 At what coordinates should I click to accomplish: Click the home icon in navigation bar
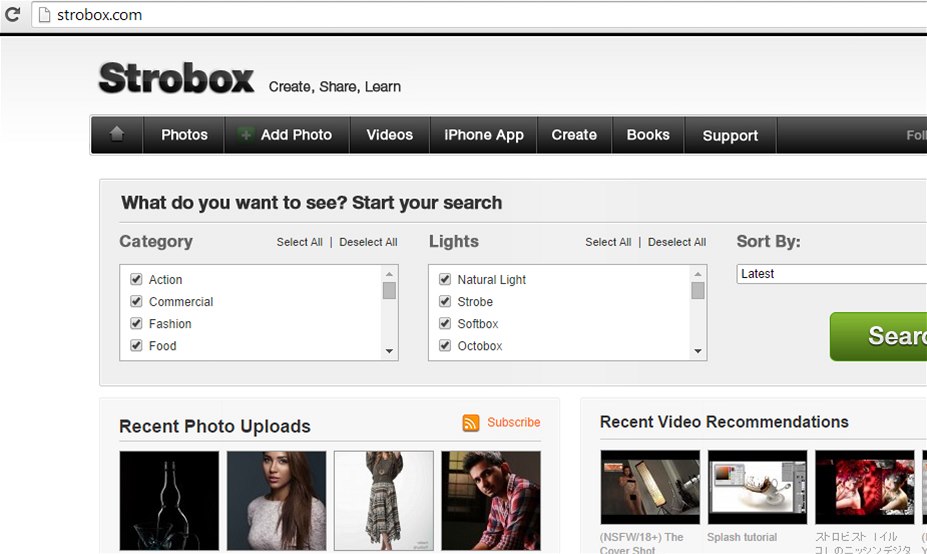(x=117, y=135)
